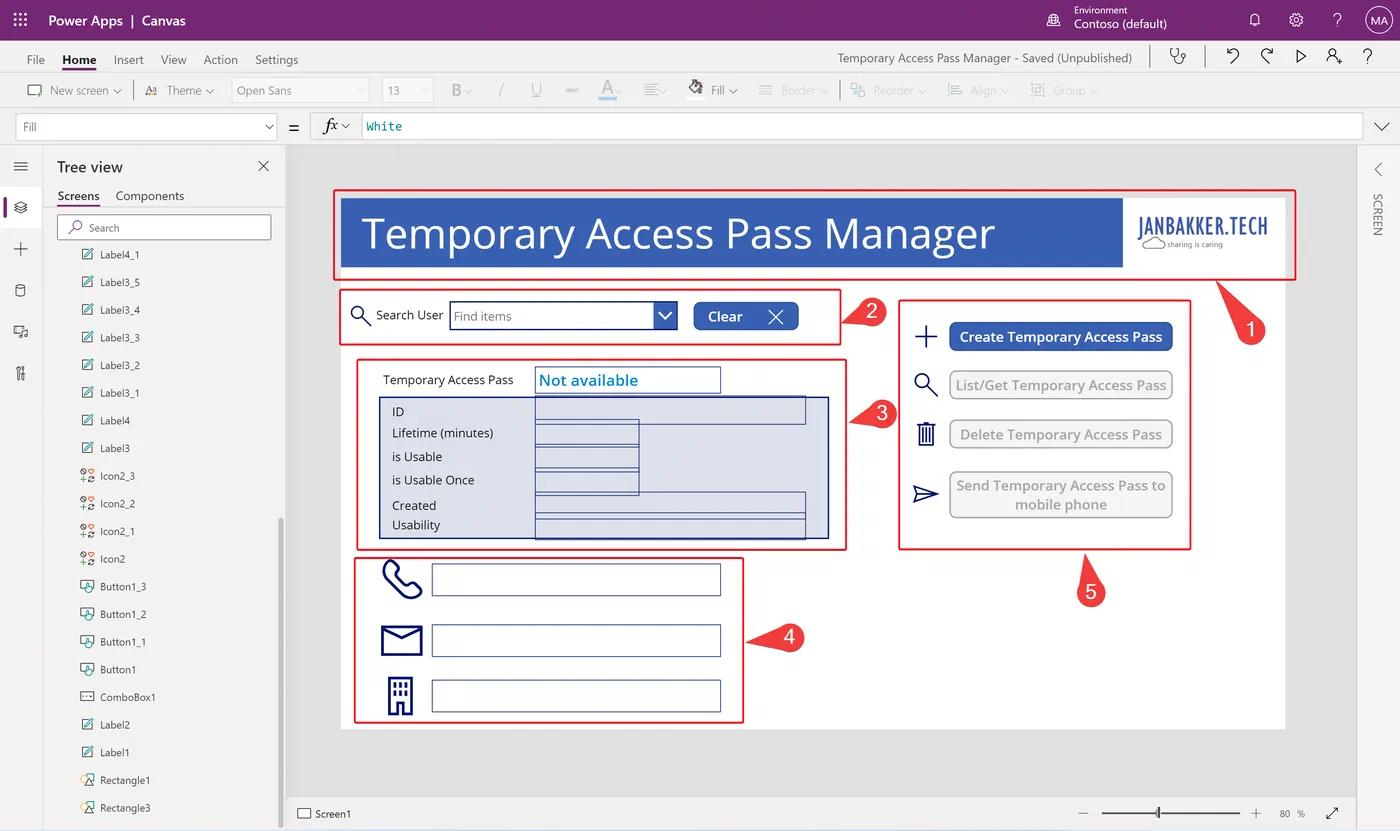The width and height of the screenshot is (1400, 831).
Task: Click List/Get Temporary Access Pass button
Action: (1060, 385)
